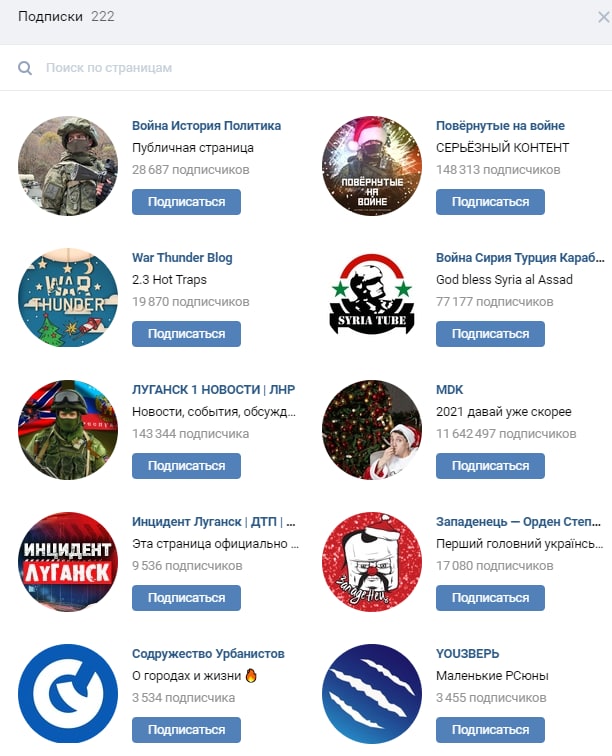612x756 pixels.
Task: Open the Западенець red avatar
Action: pyautogui.click(x=372, y=562)
